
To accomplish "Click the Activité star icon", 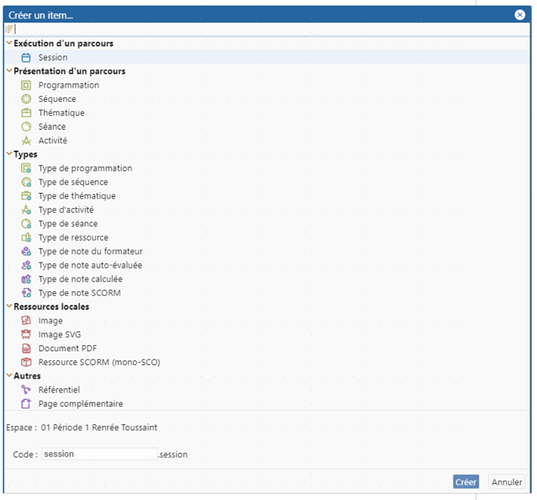I will (x=26, y=140).
